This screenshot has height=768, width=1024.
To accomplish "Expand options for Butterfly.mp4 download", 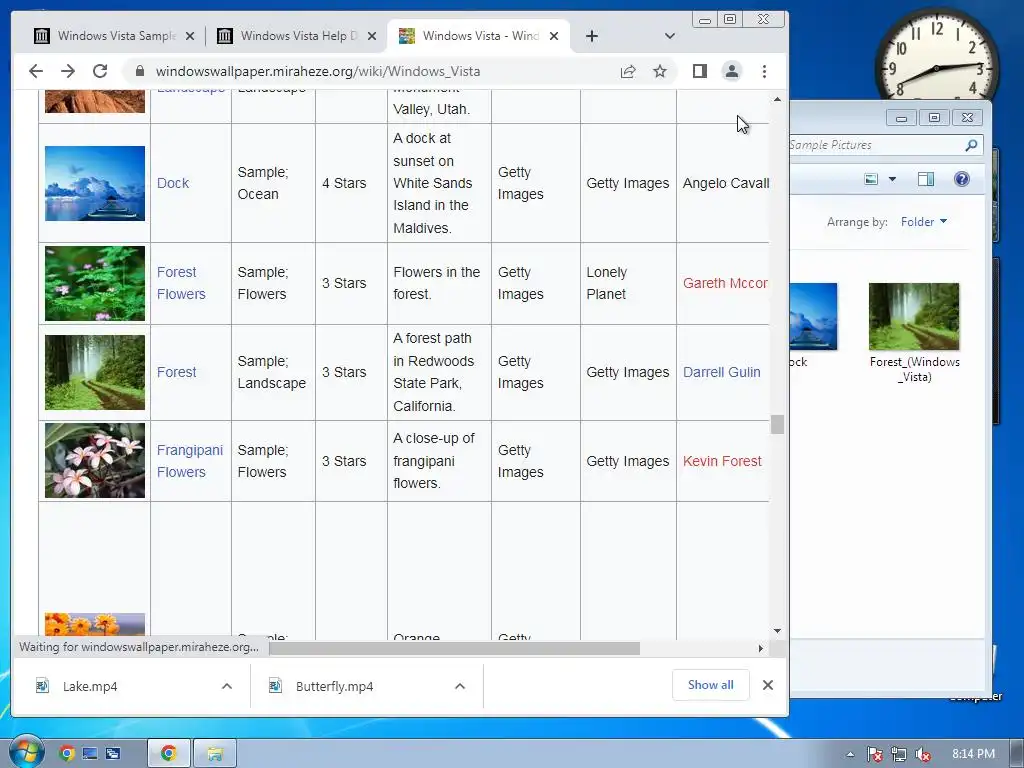I will click(x=460, y=686).
